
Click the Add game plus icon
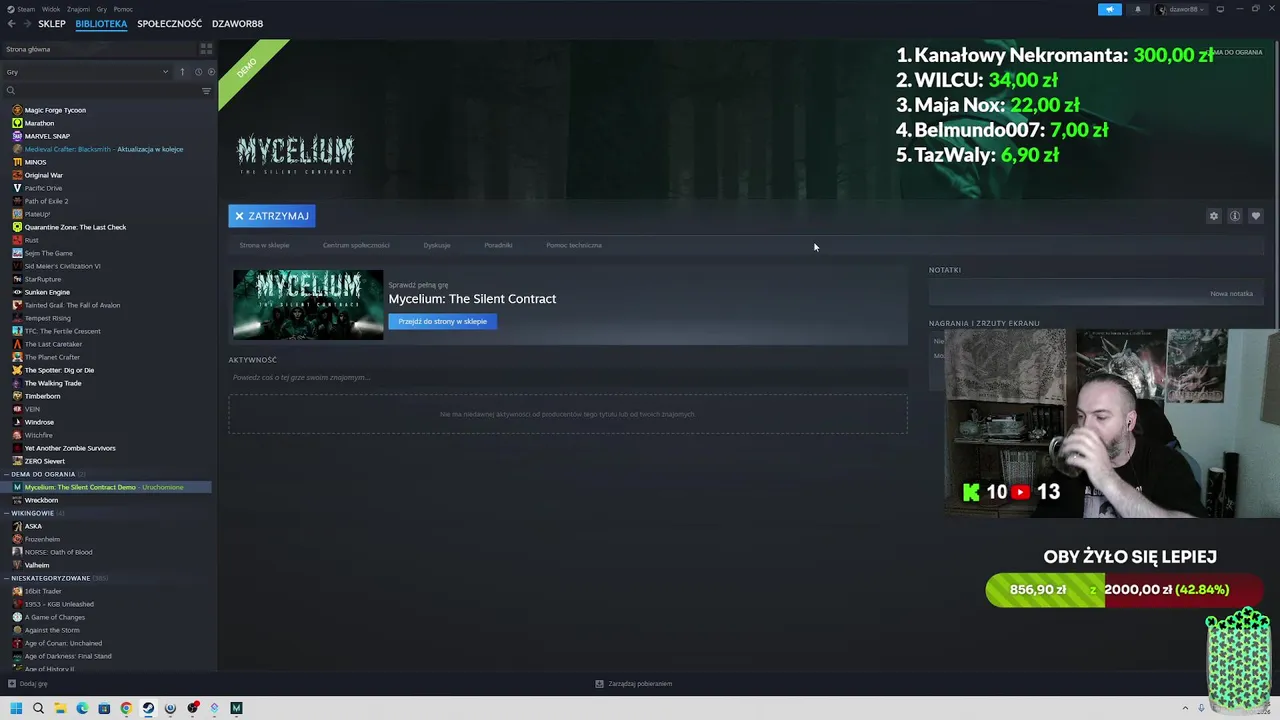pyautogui.click(x=12, y=684)
